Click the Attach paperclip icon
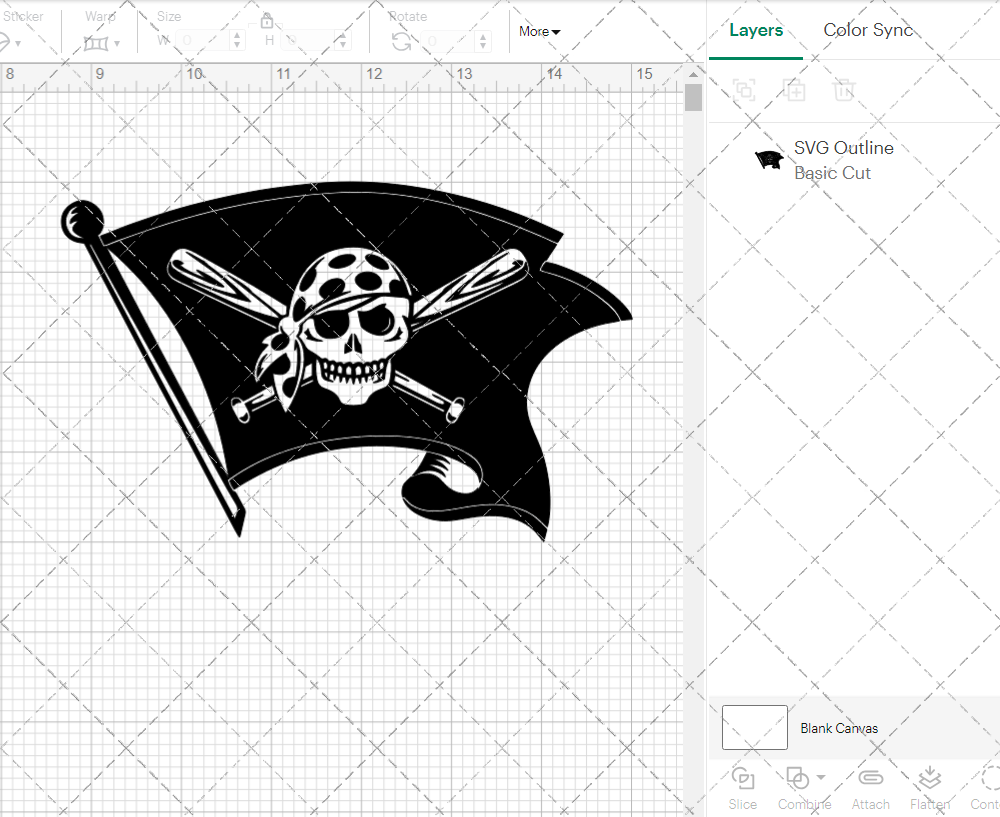This screenshot has height=817, width=1000. 870,778
